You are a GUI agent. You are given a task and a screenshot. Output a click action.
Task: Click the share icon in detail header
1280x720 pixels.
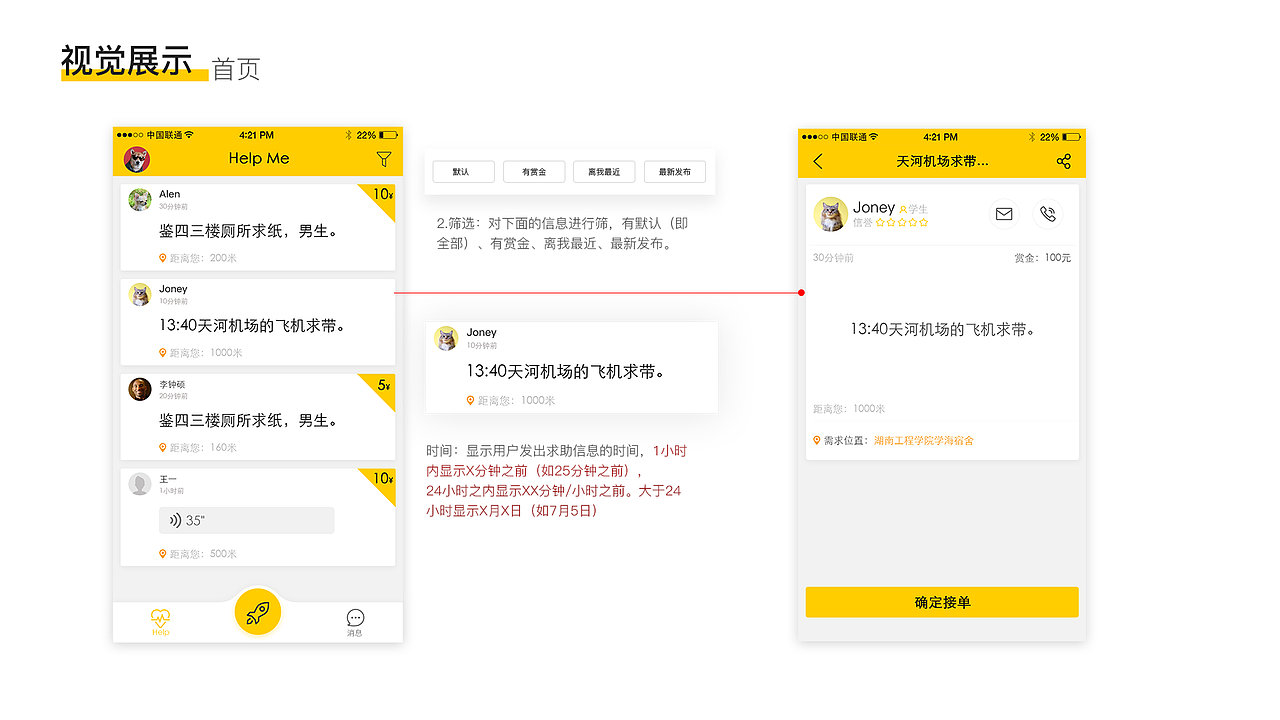coord(1063,161)
